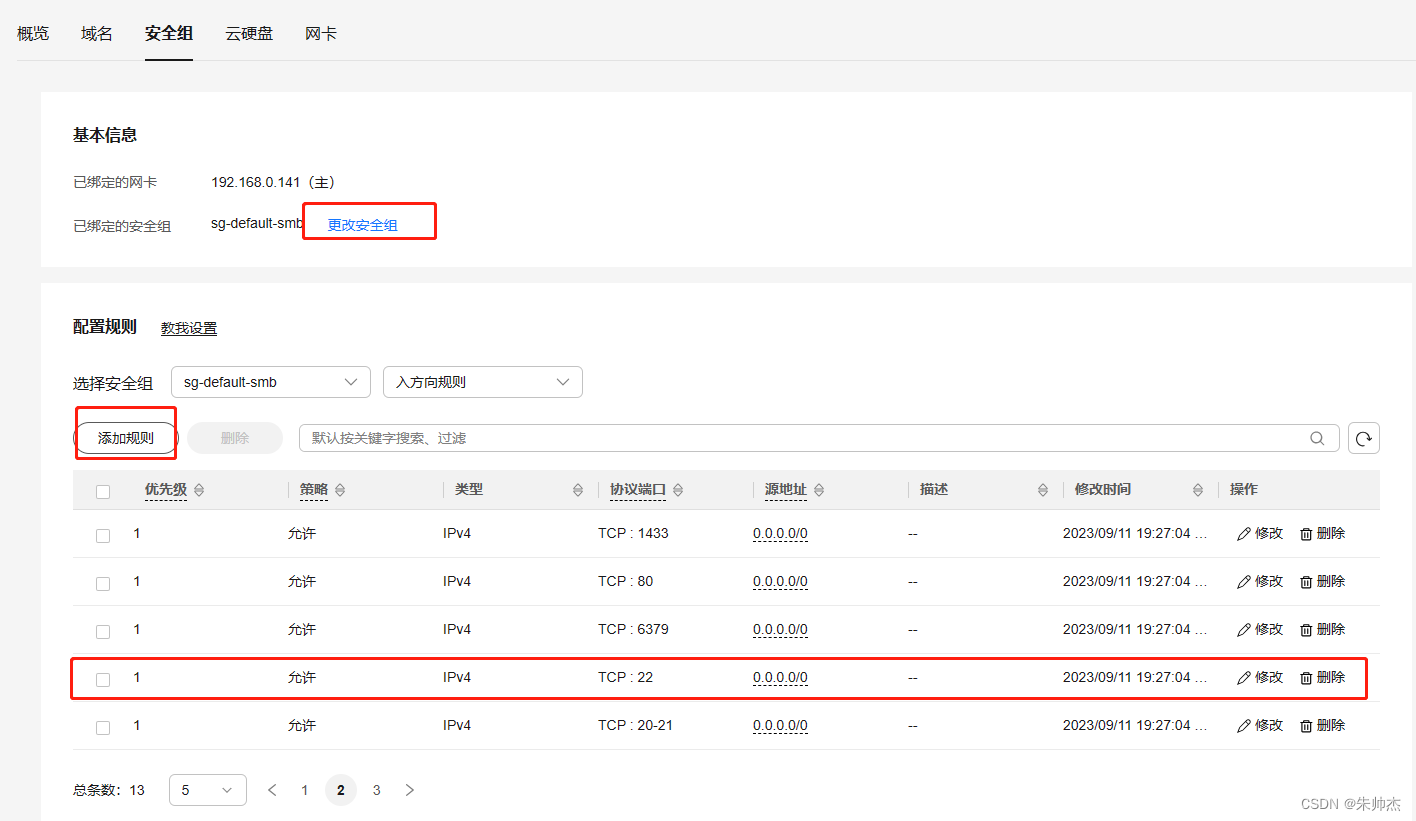Image resolution: width=1416 pixels, height=821 pixels.
Task: Go to next page with right arrow
Action: pos(409,790)
